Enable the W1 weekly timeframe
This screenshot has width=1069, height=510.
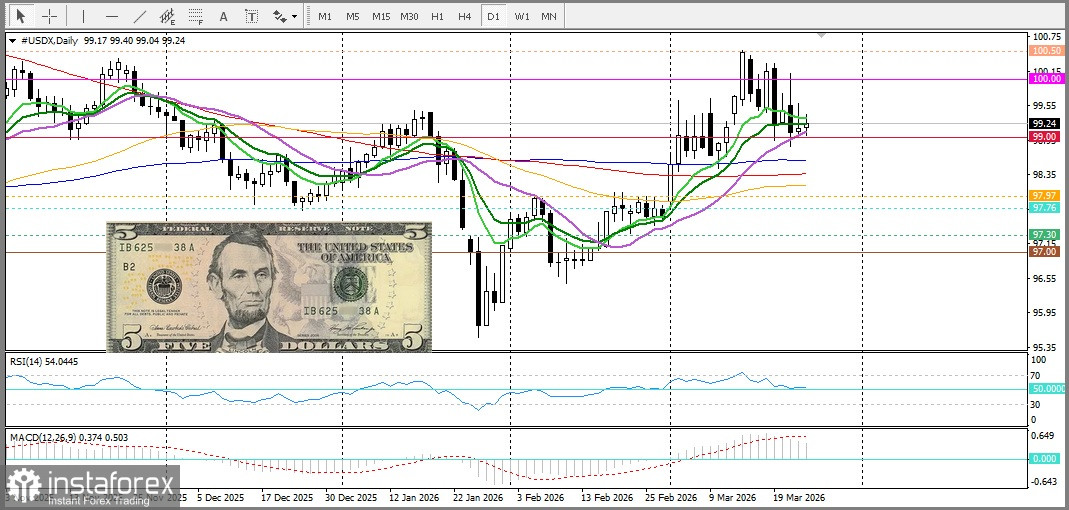click(x=522, y=16)
